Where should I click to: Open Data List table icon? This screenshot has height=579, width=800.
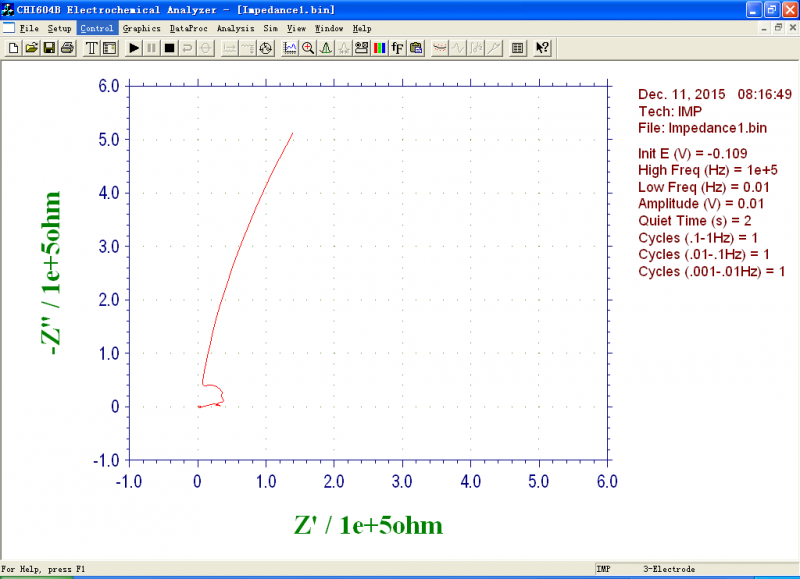click(x=517, y=48)
